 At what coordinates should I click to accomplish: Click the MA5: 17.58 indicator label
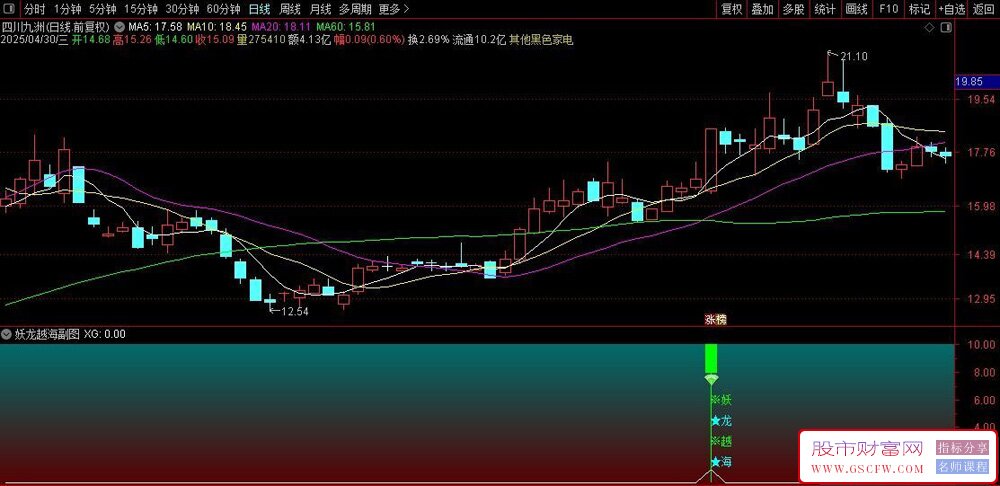155,27
